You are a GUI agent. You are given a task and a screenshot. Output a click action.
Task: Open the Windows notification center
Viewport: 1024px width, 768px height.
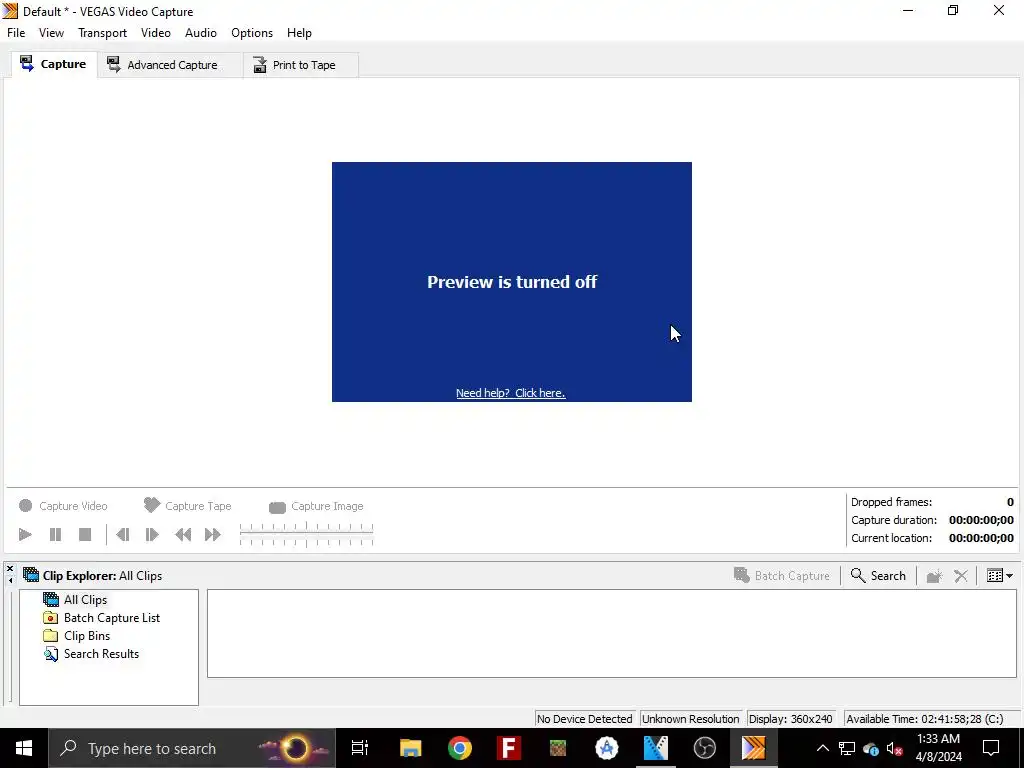[x=991, y=748]
